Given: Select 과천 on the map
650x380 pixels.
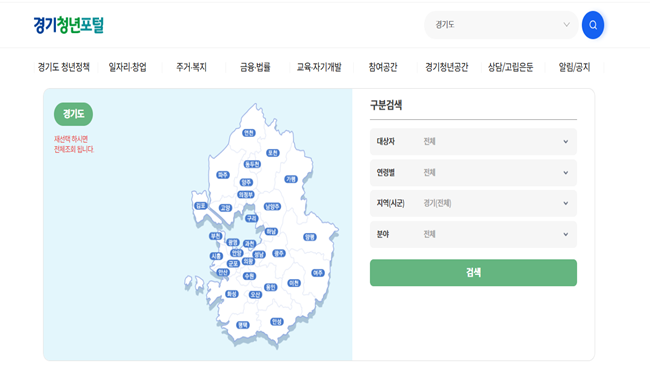Looking at the screenshot, I should (250, 244).
